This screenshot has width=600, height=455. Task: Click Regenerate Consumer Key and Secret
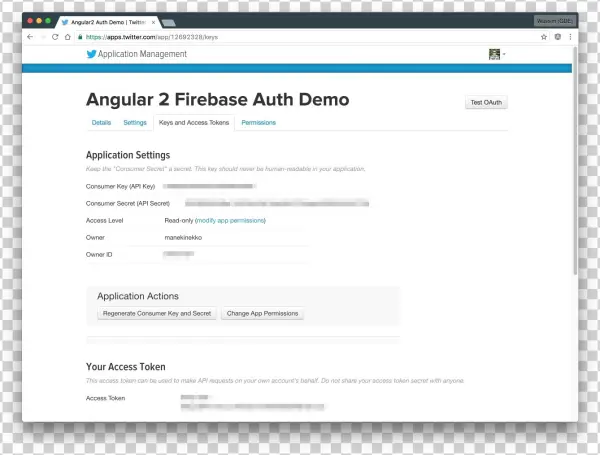tap(157, 313)
